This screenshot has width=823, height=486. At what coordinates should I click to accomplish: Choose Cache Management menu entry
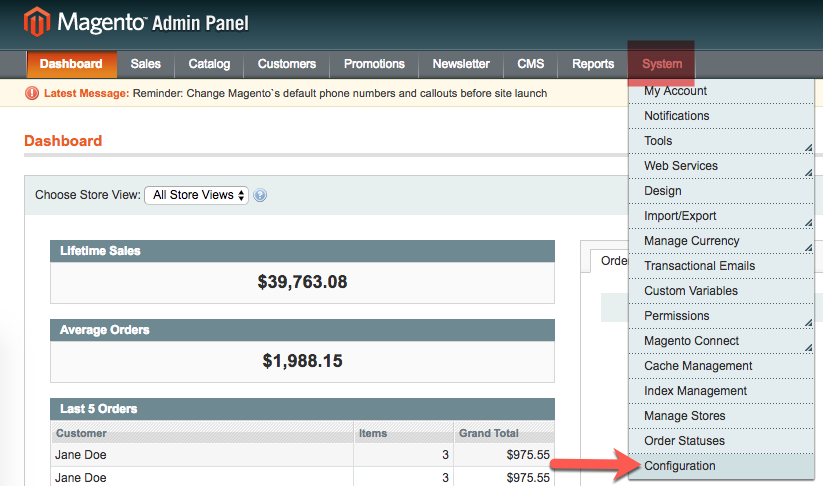[698, 366]
